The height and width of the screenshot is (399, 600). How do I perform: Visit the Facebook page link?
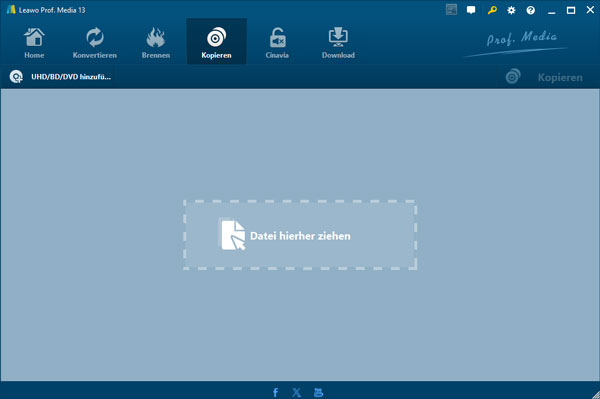pos(275,392)
